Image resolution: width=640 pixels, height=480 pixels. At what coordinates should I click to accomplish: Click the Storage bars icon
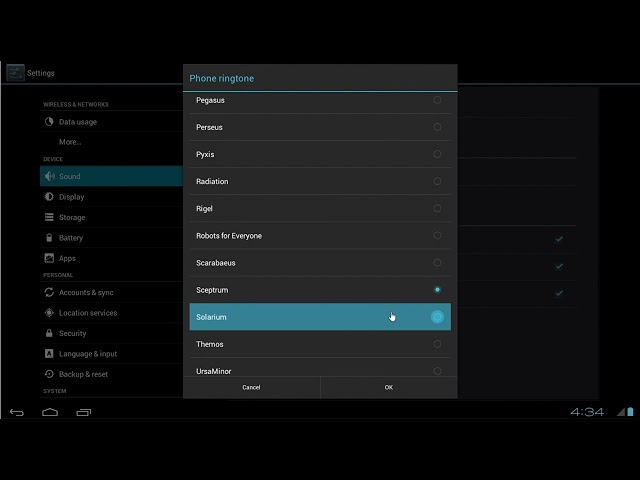[49, 217]
